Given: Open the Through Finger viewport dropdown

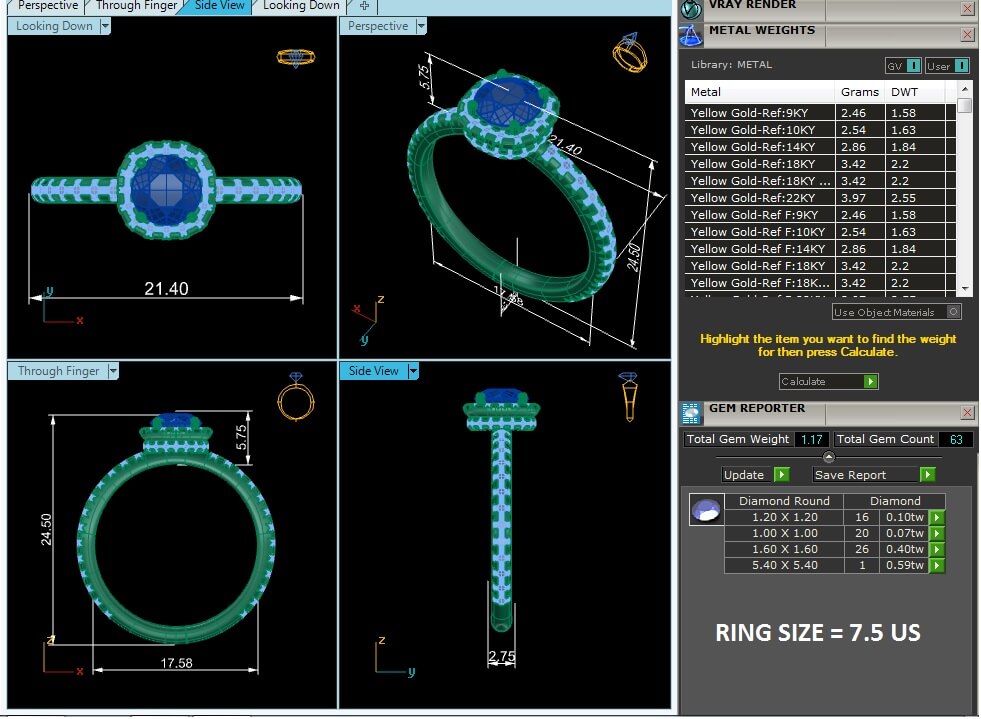Looking at the screenshot, I should point(113,371).
